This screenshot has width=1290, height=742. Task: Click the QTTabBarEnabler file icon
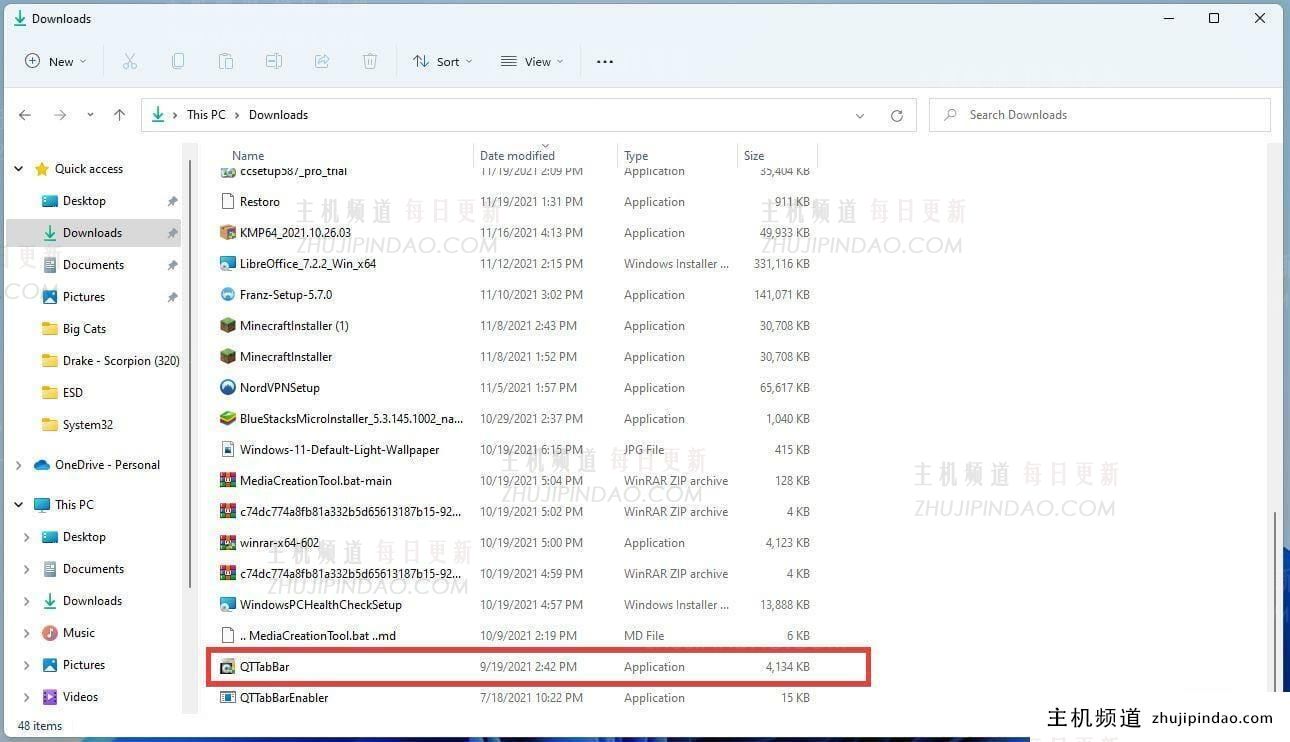click(228, 698)
